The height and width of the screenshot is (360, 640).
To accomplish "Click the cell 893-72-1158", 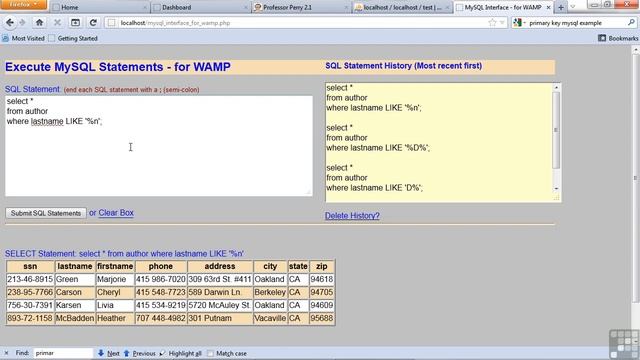I will tap(30, 318).
